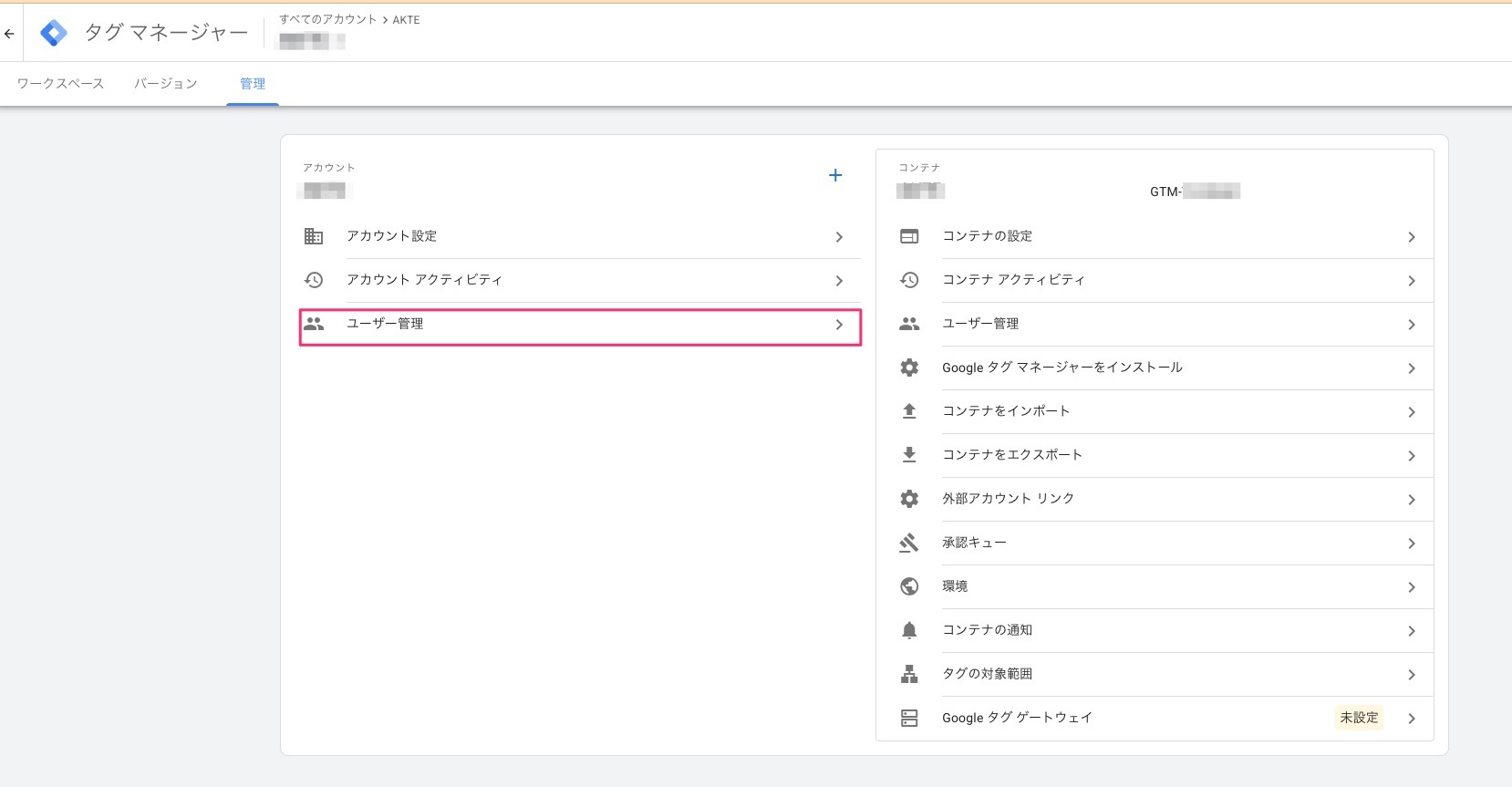Click the plus icon to add account
The width and height of the screenshot is (1512, 787).
point(834,175)
